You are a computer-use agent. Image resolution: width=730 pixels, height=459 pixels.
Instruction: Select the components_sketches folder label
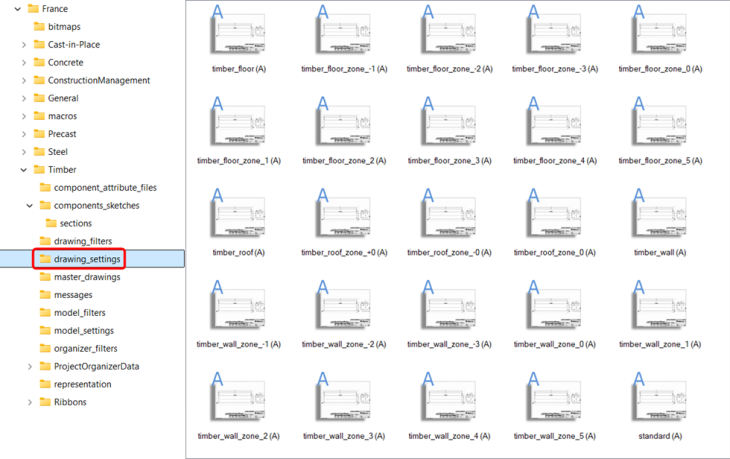96,205
